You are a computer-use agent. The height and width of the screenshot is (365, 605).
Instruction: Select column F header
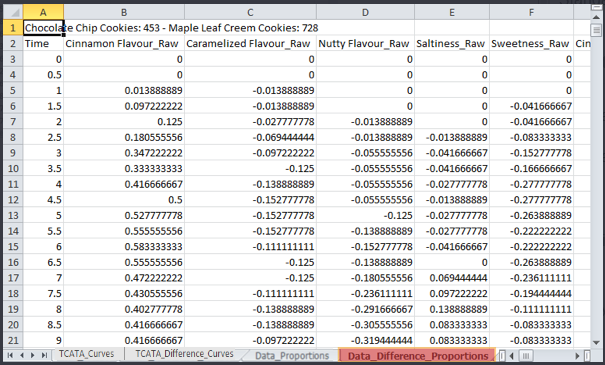531,12
